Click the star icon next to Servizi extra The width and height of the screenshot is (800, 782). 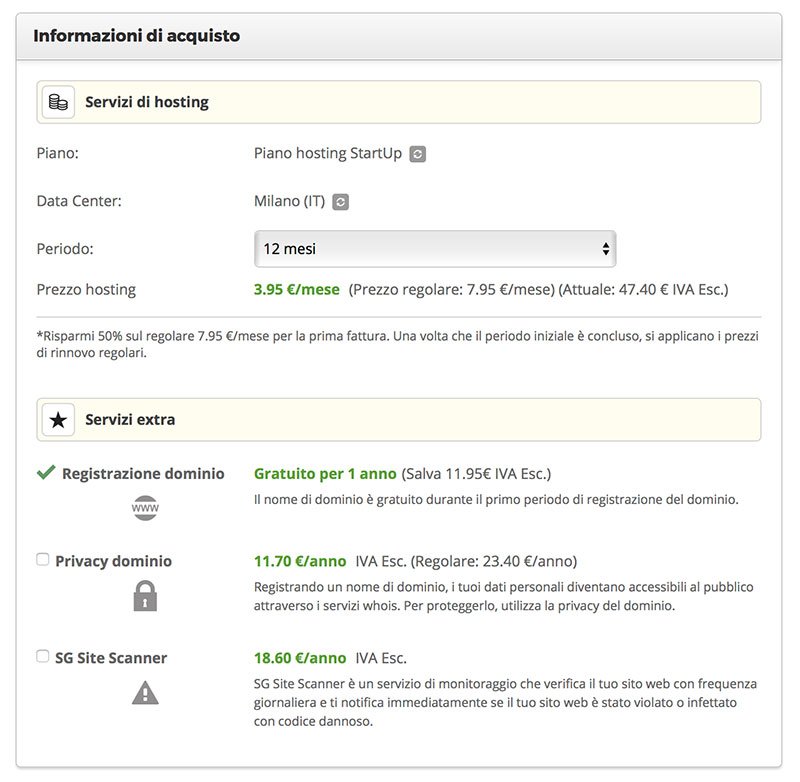58,420
